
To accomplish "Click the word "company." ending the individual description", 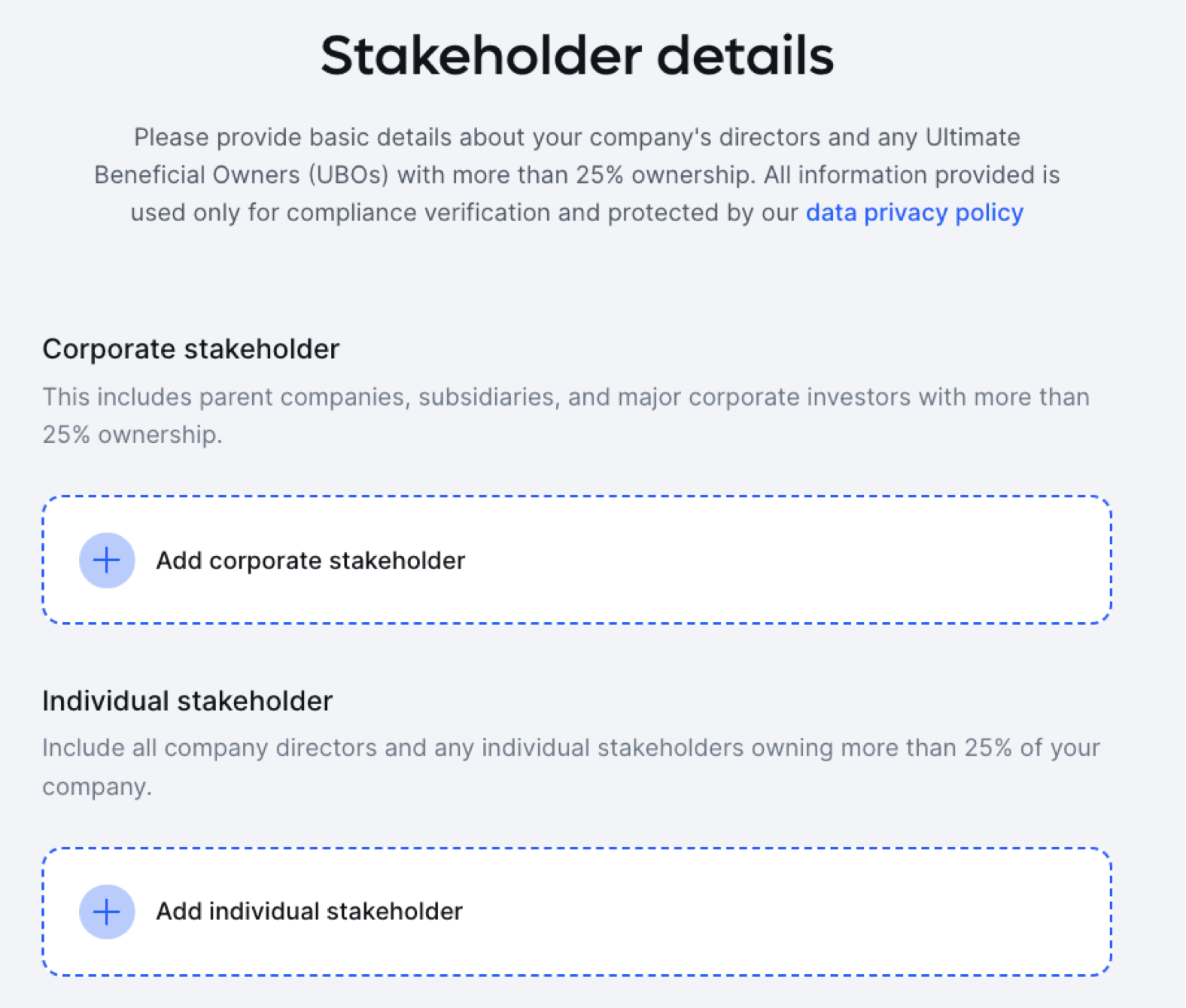I will point(97,787).
